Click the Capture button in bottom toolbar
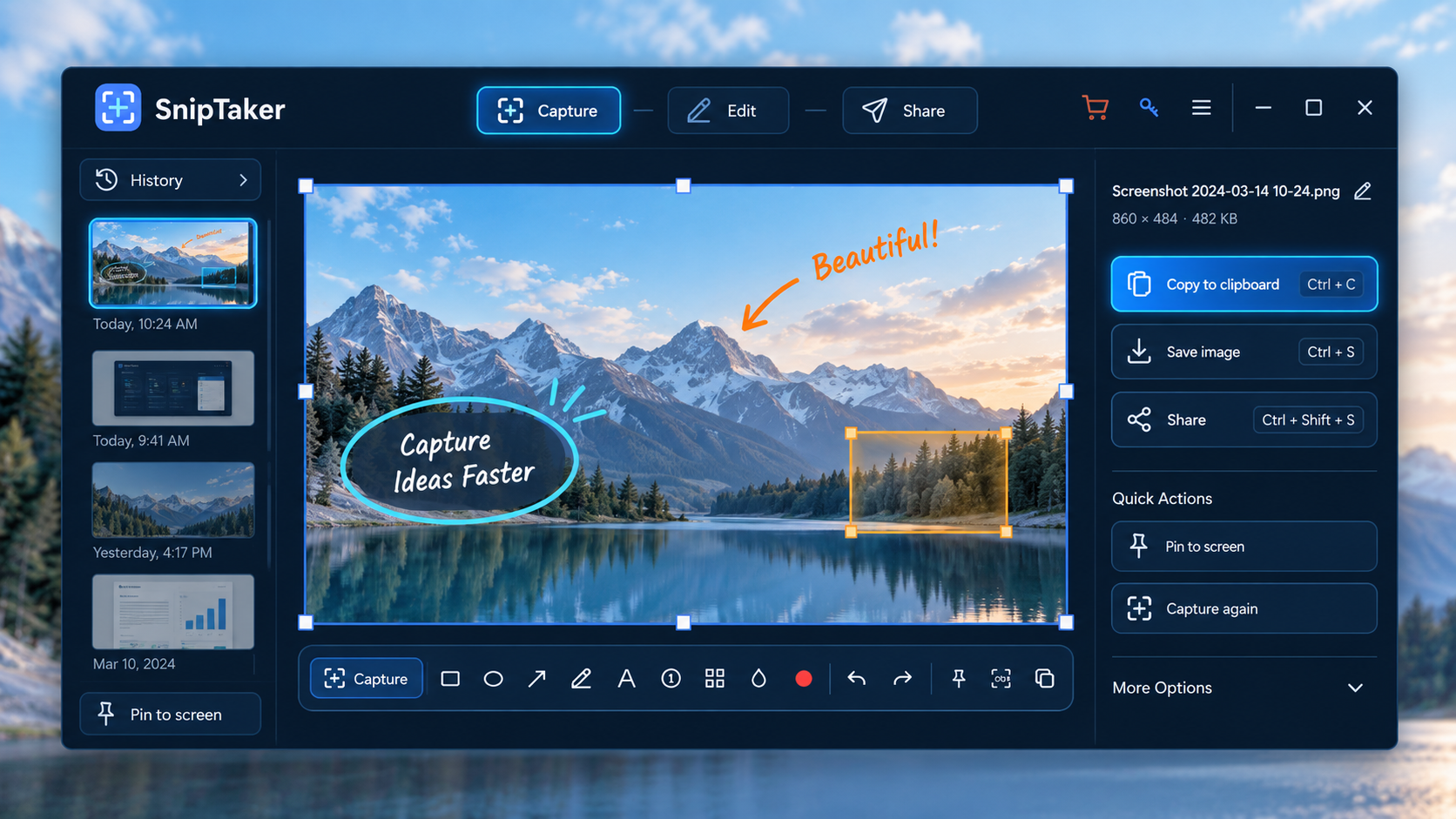 pos(367,679)
